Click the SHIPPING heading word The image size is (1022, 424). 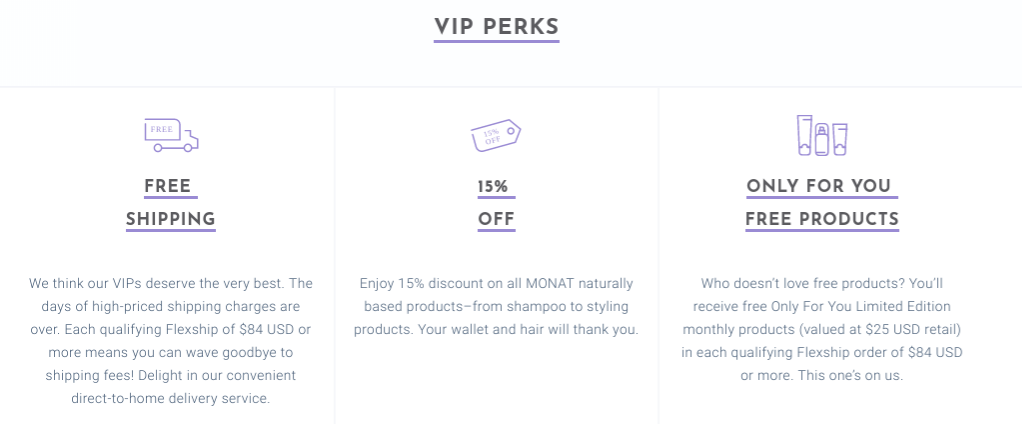(x=171, y=219)
